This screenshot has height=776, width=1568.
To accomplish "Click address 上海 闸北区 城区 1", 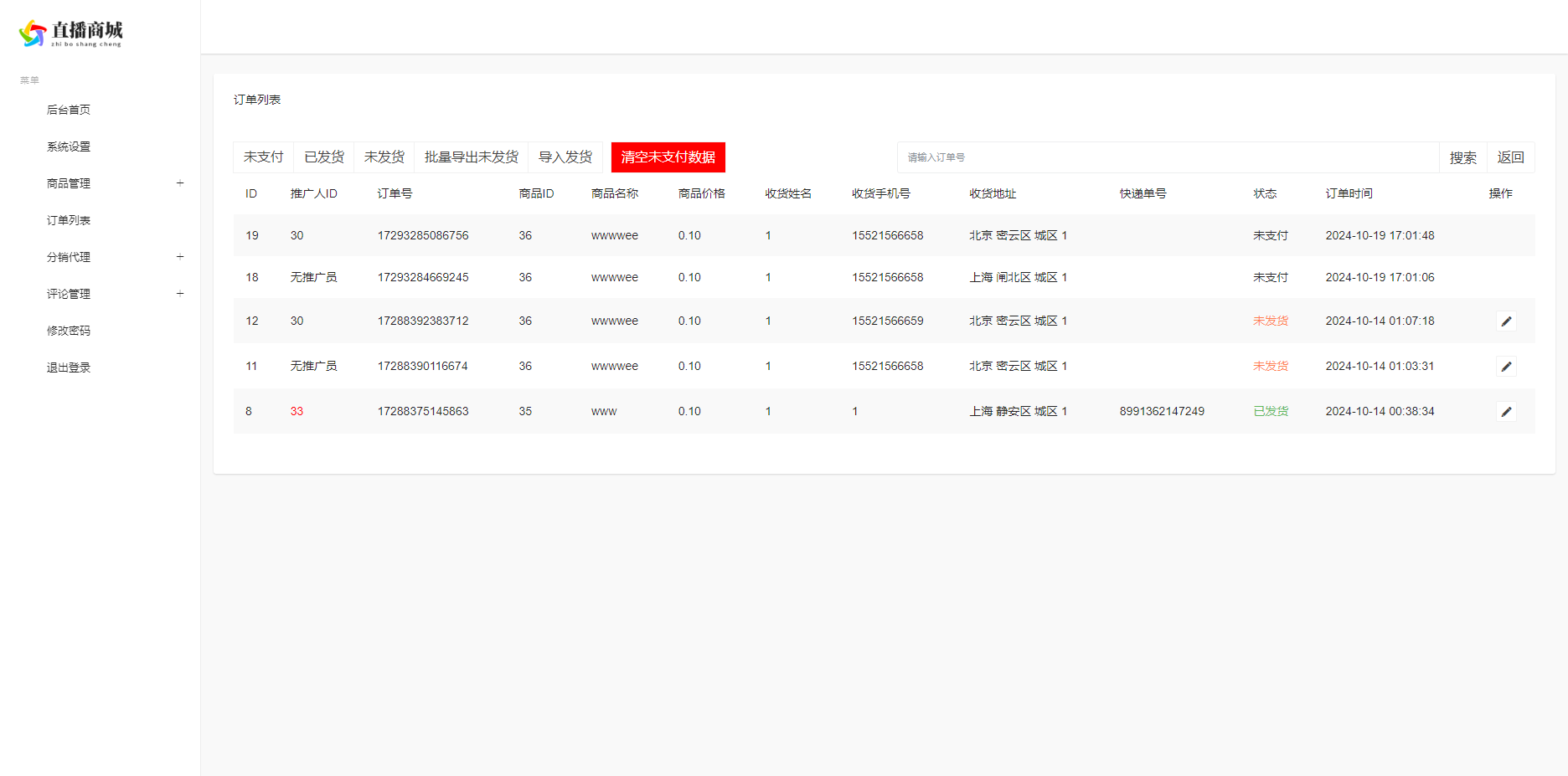I will (x=1019, y=277).
